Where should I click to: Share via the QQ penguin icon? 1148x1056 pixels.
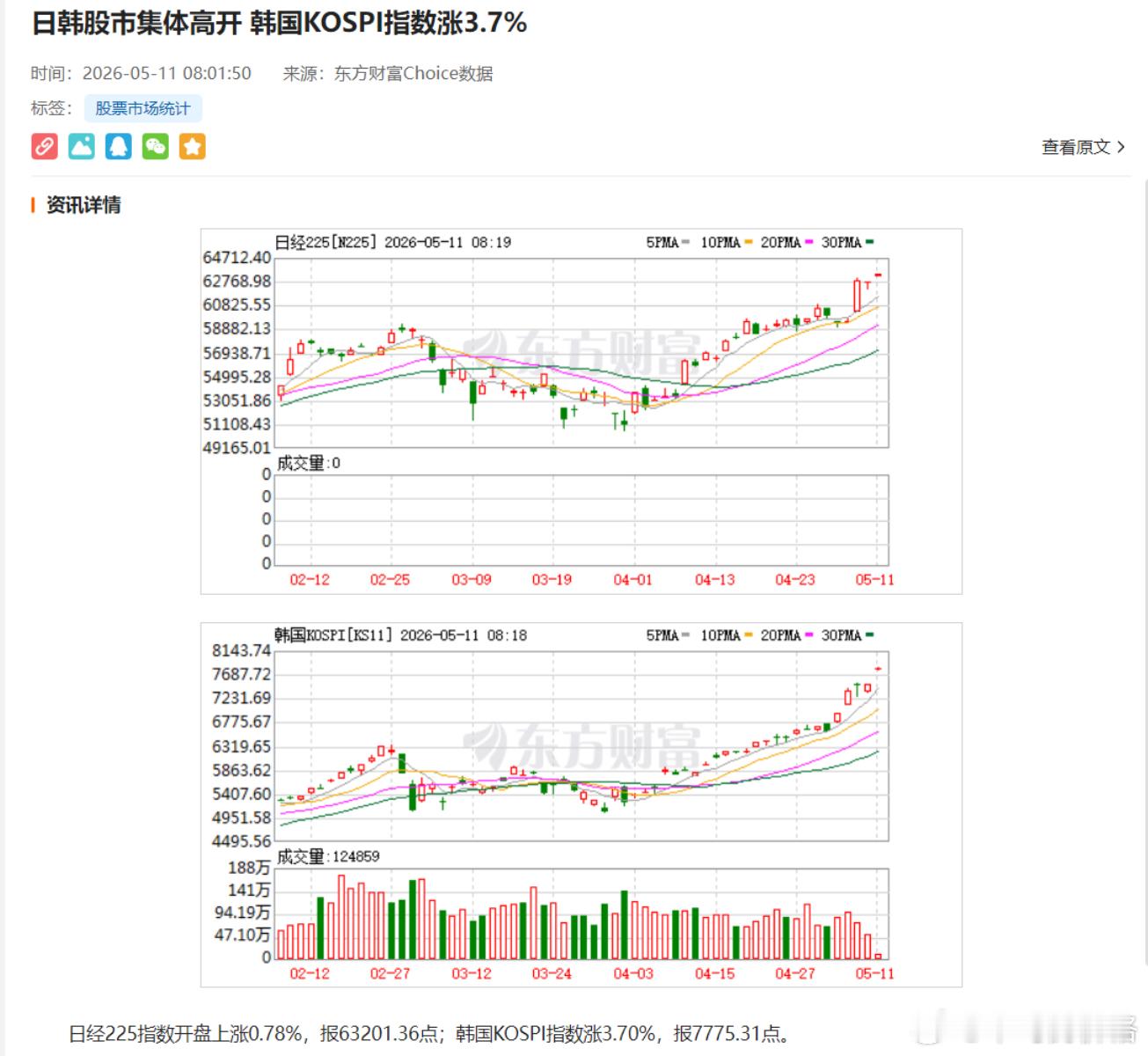119,146
